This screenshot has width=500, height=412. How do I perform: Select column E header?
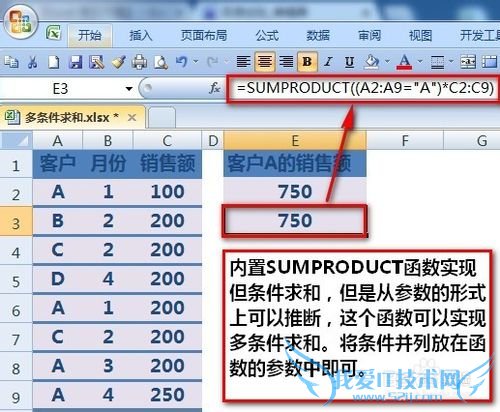click(295, 141)
